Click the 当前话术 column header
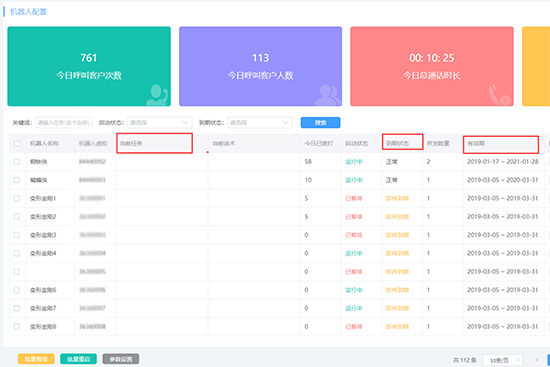Screen dimensions: 550x367 (x=224, y=143)
